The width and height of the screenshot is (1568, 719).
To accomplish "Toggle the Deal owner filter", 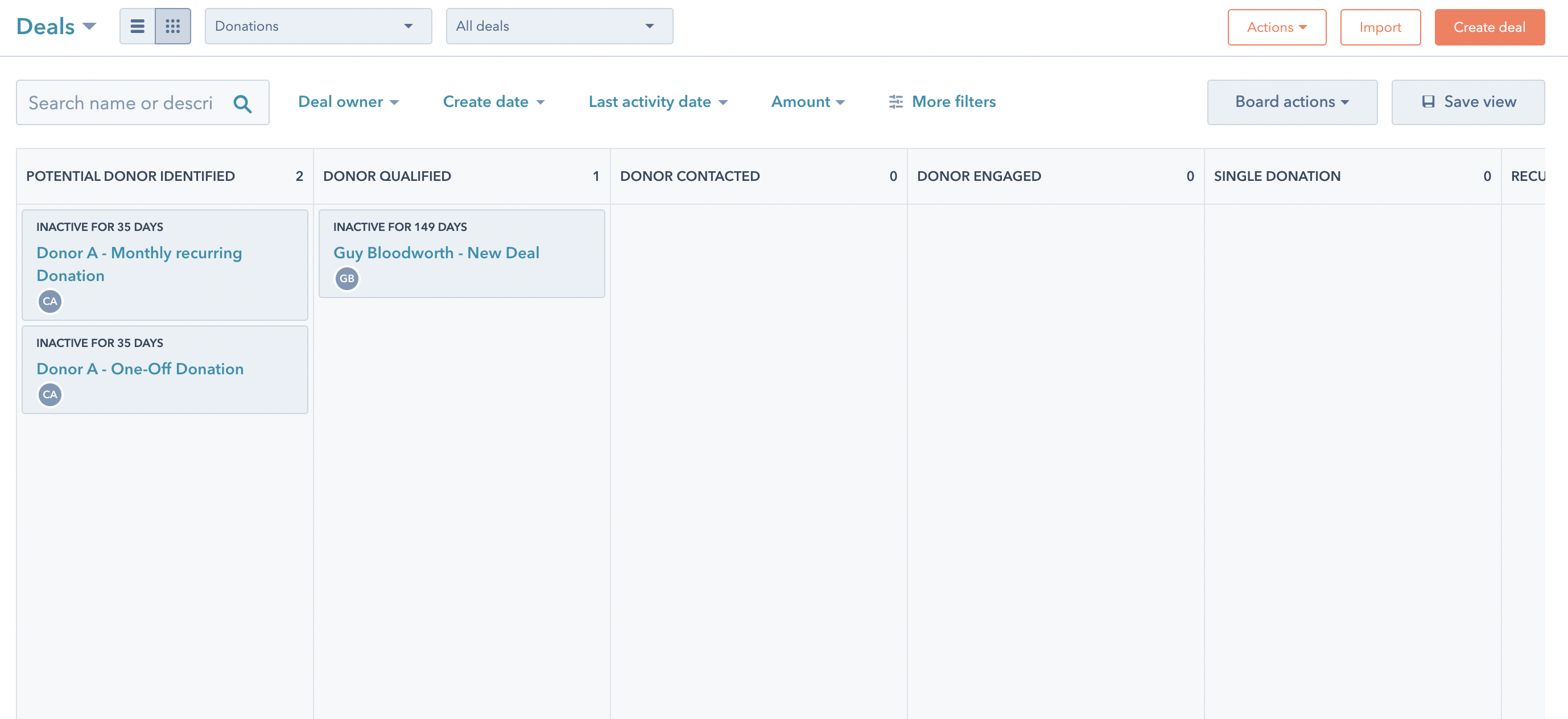I will [349, 102].
